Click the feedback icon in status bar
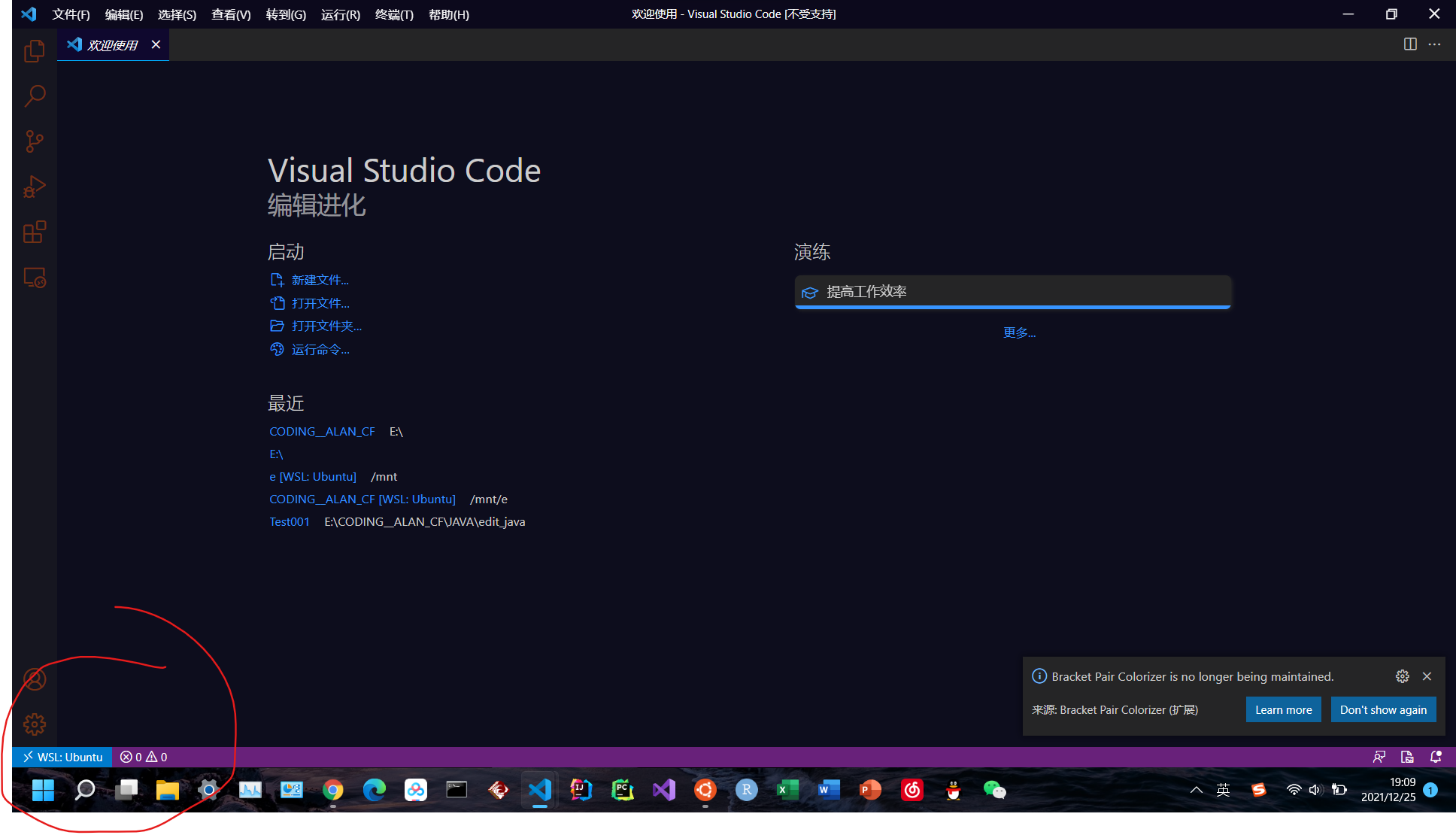Image resolution: width=1456 pixels, height=835 pixels. (1379, 757)
